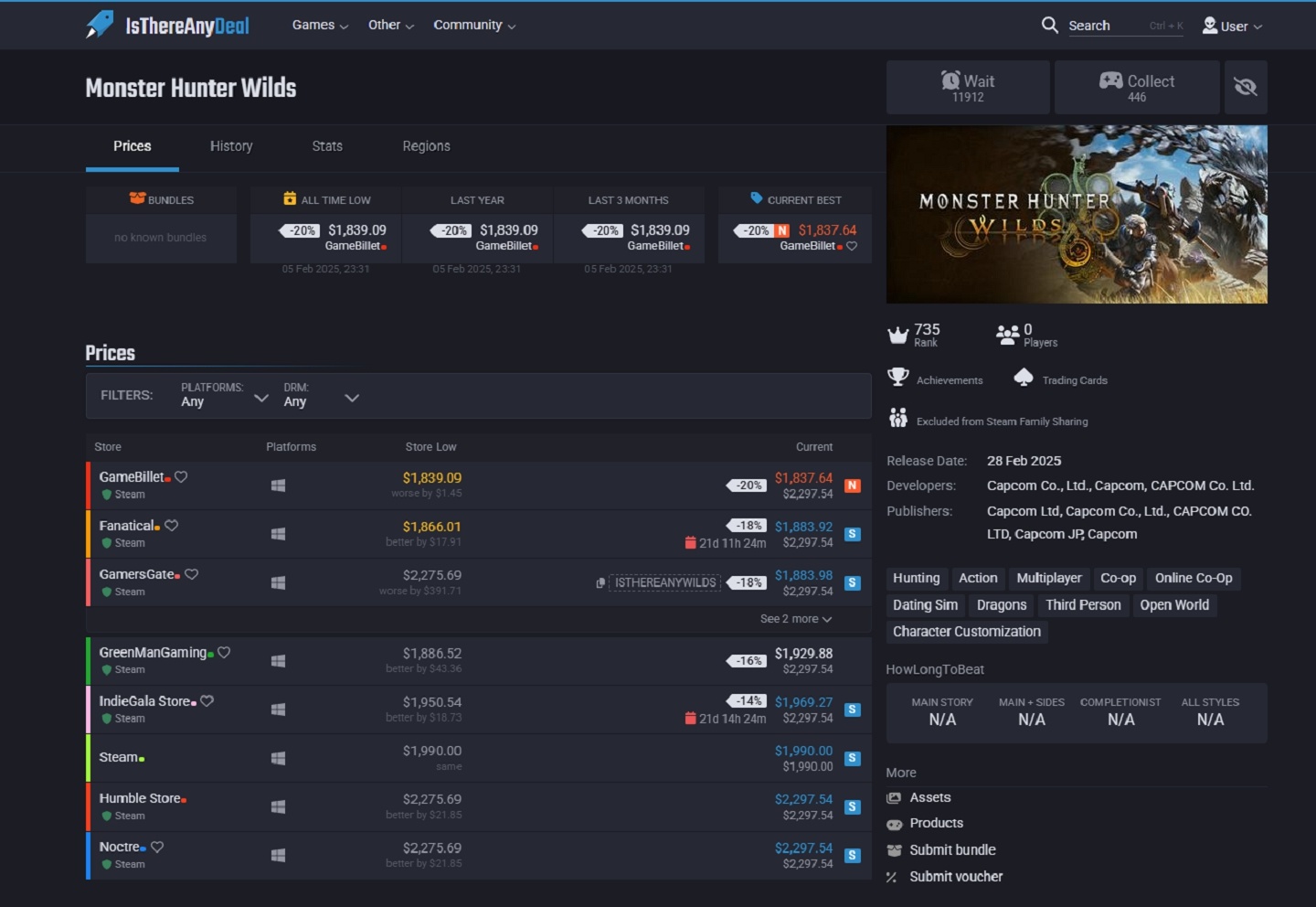Open the DRM filter dropdown

point(321,395)
